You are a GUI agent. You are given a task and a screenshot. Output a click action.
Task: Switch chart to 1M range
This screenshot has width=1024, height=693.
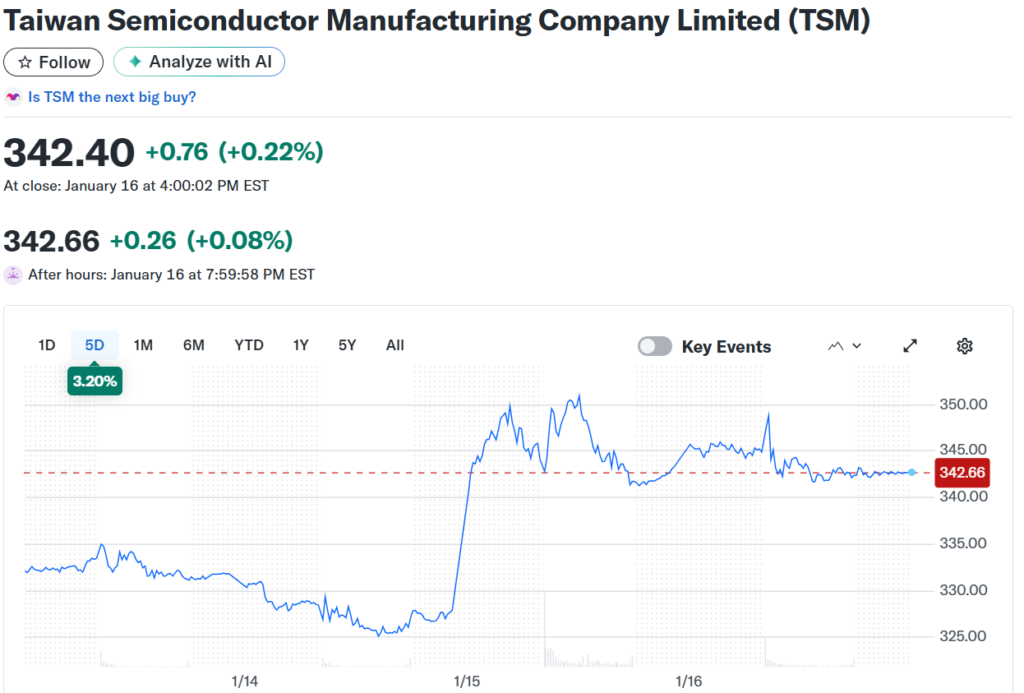tap(143, 345)
